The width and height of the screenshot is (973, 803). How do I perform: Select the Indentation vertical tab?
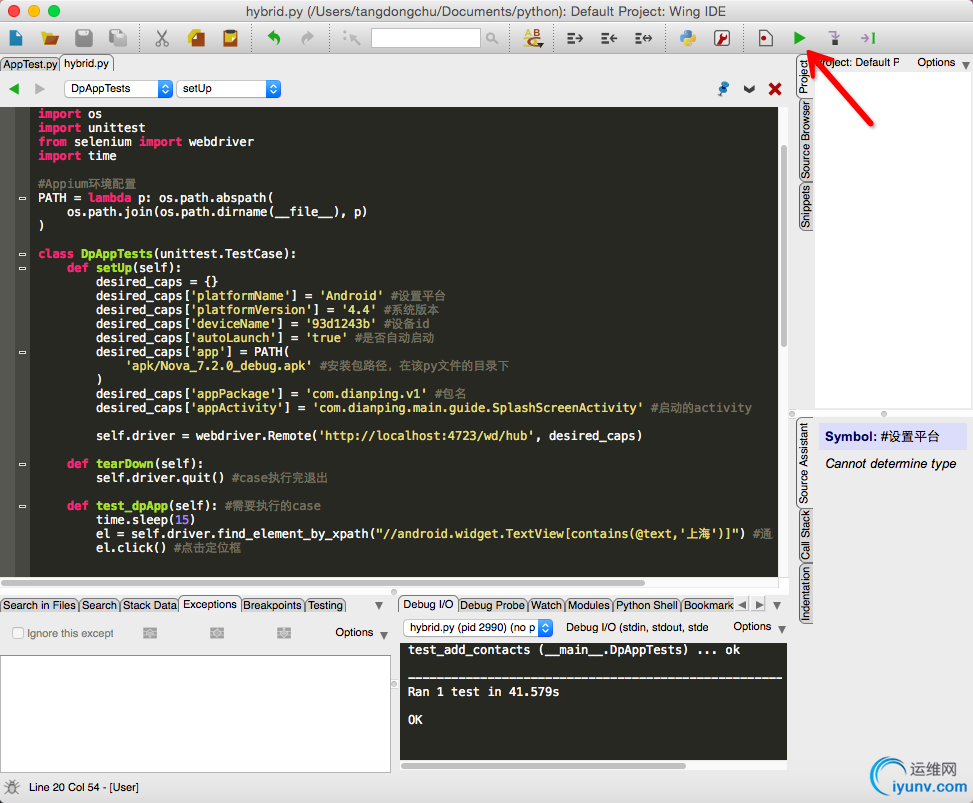(x=805, y=594)
